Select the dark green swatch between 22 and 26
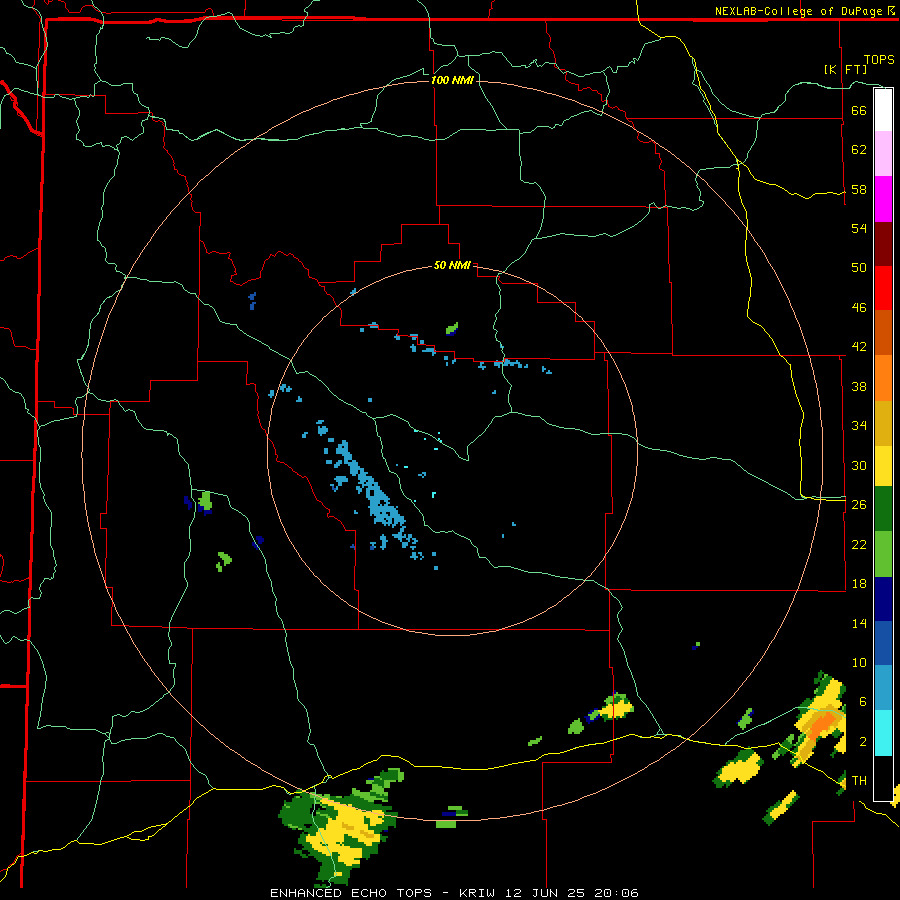Viewport: 900px width, 900px height. [883, 509]
